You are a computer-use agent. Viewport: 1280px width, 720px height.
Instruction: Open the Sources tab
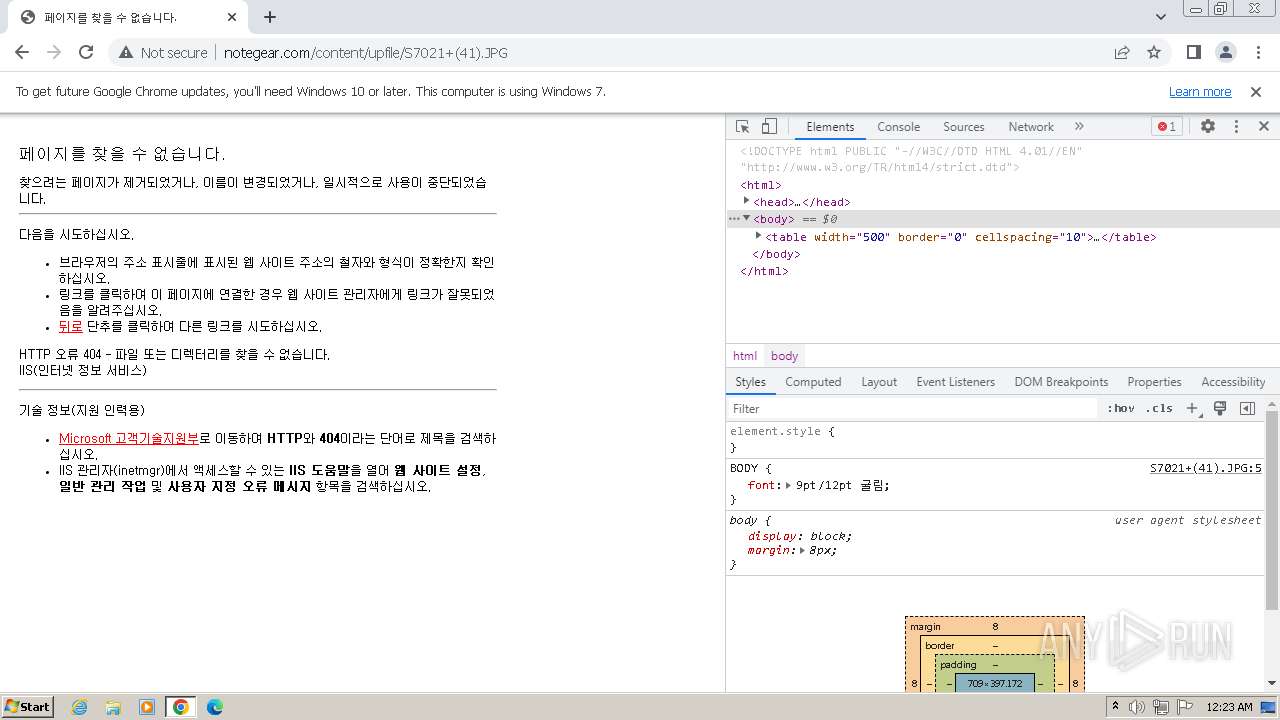tap(963, 127)
